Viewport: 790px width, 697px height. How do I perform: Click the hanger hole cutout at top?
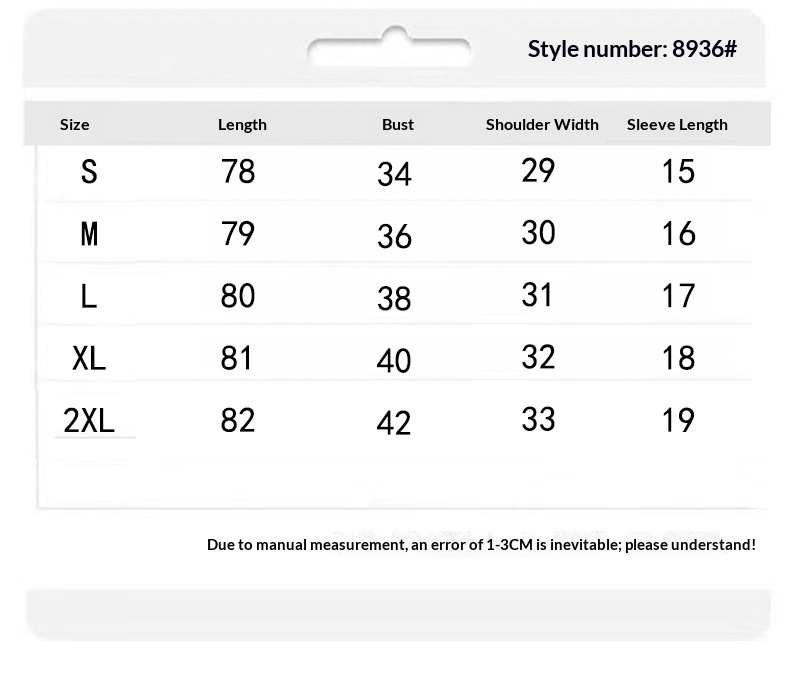pos(389,50)
